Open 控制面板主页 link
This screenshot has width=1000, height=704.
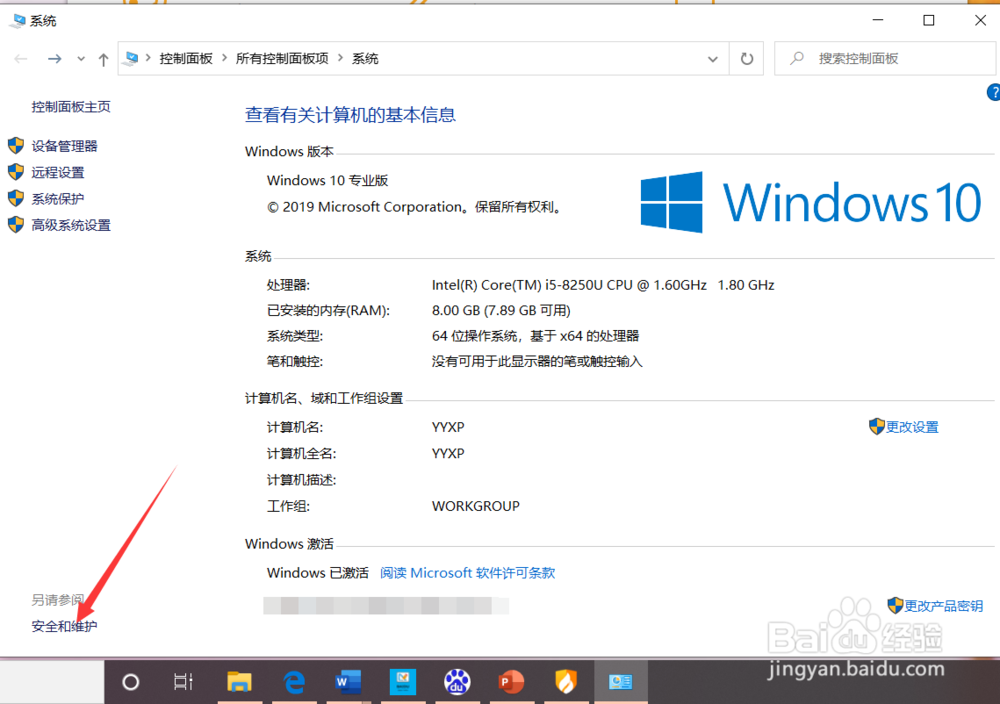[71, 106]
